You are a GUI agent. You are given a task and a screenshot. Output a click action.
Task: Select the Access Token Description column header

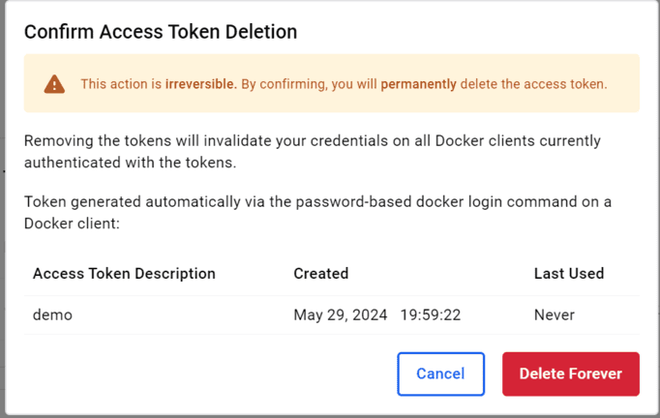coord(124,273)
